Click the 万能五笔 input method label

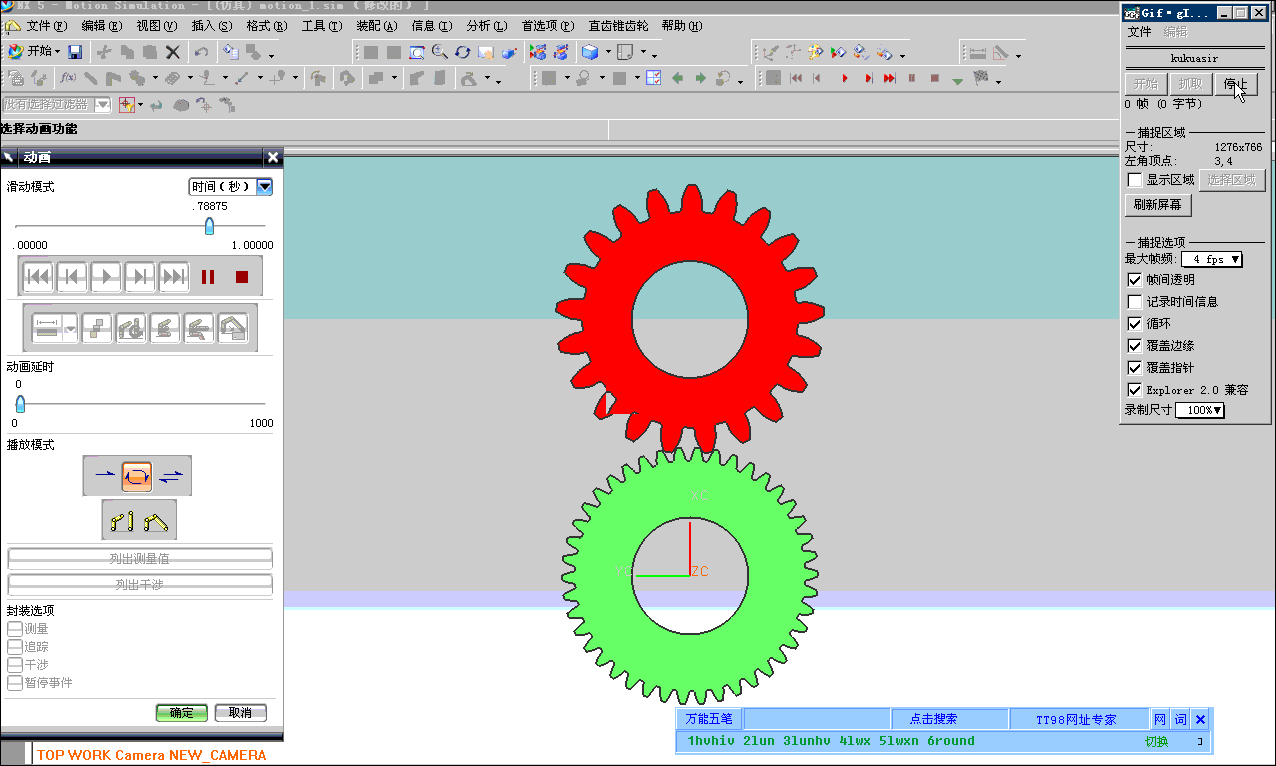click(x=709, y=719)
